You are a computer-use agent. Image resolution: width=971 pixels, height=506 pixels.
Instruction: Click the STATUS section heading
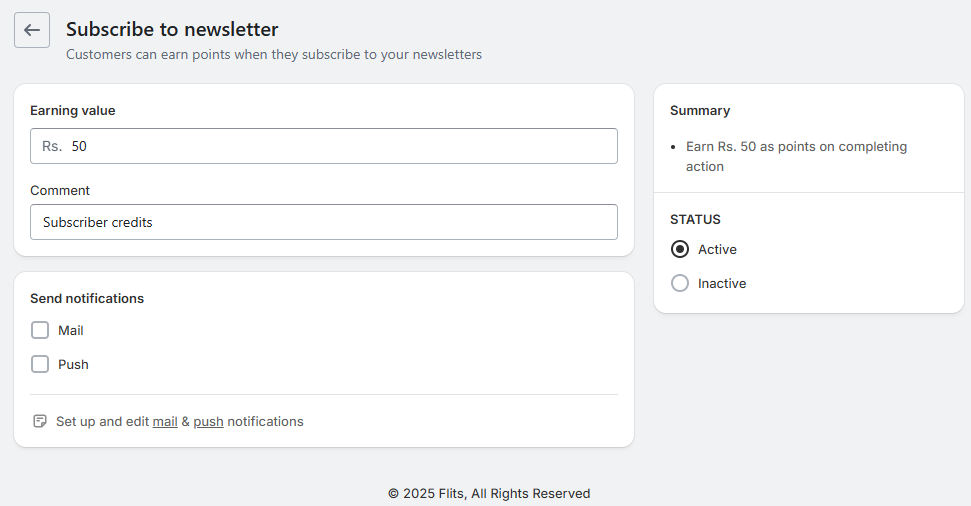(x=695, y=219)
